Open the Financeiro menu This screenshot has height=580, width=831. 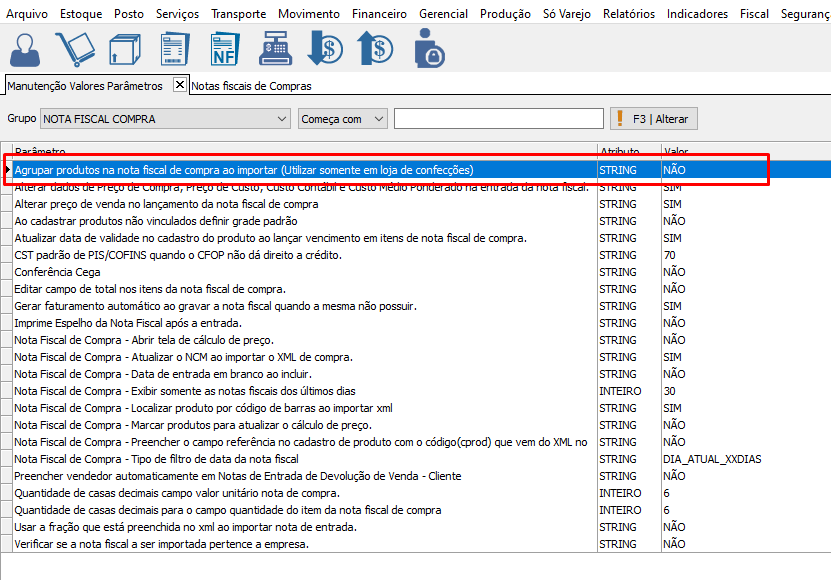coord(379,14)
